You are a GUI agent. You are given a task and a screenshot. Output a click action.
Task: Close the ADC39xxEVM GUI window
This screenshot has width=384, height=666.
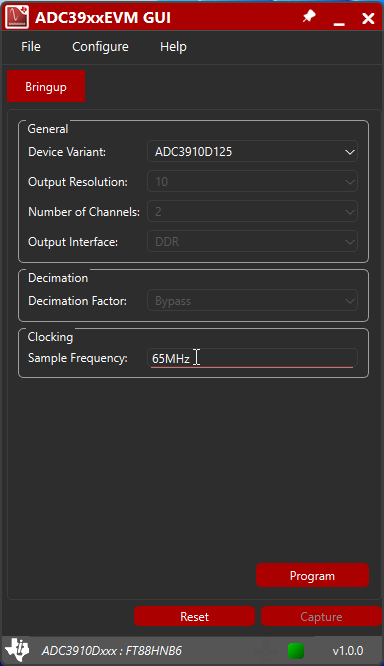coord(368,18)
